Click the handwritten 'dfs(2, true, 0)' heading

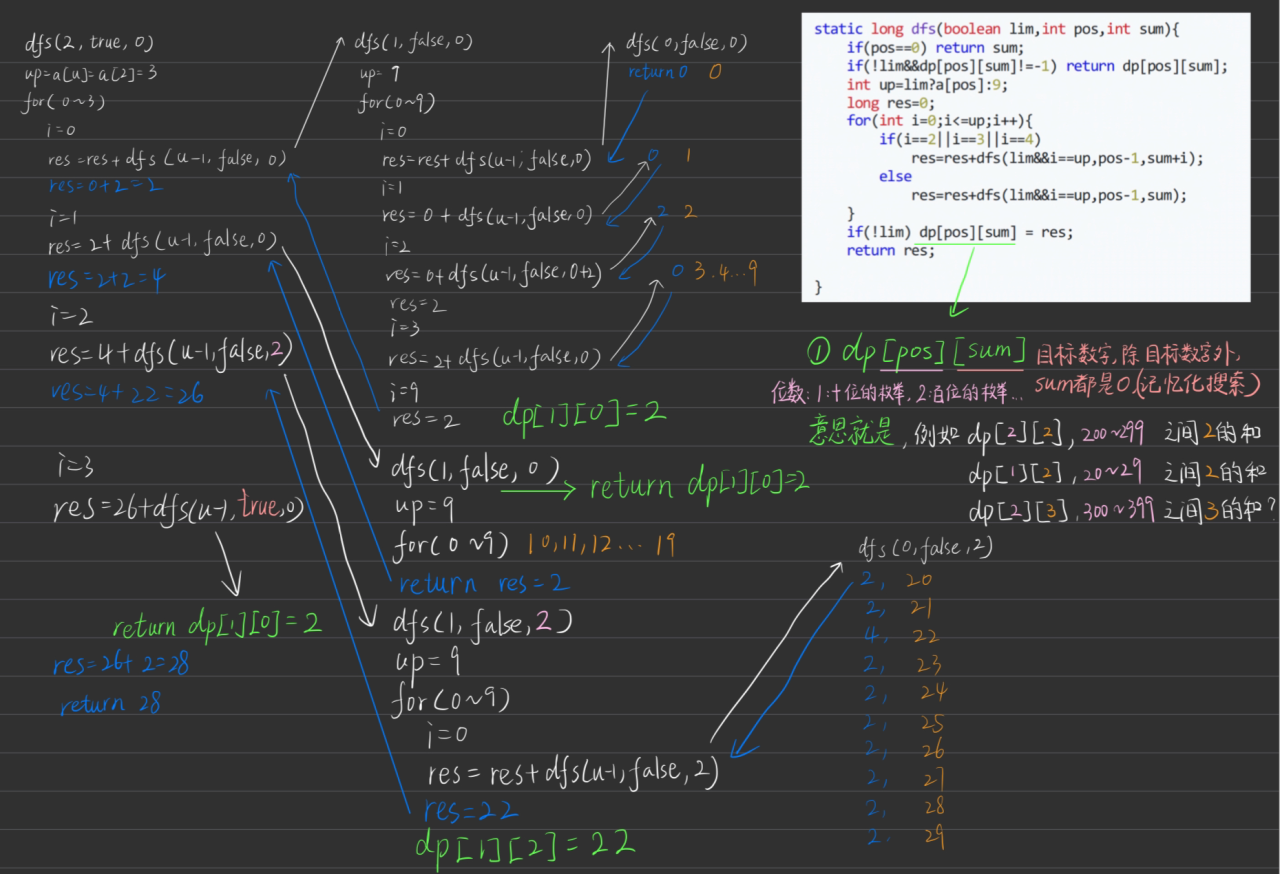[90, 43]
